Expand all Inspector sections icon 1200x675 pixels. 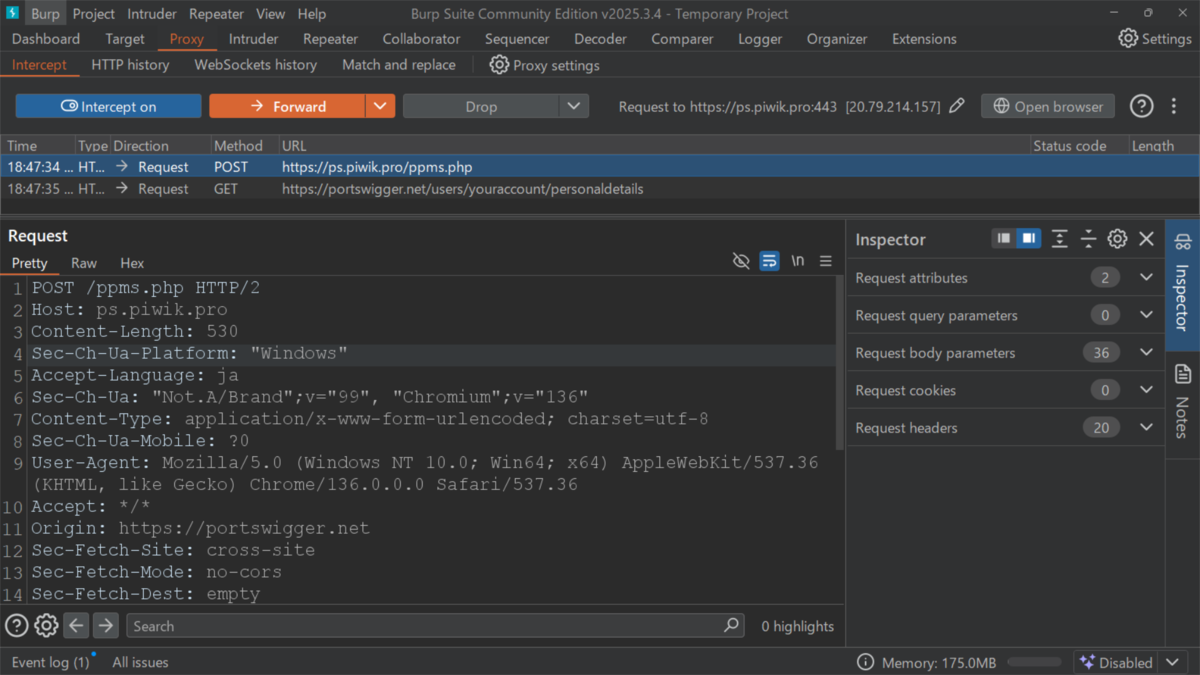tap(1060, 239)
